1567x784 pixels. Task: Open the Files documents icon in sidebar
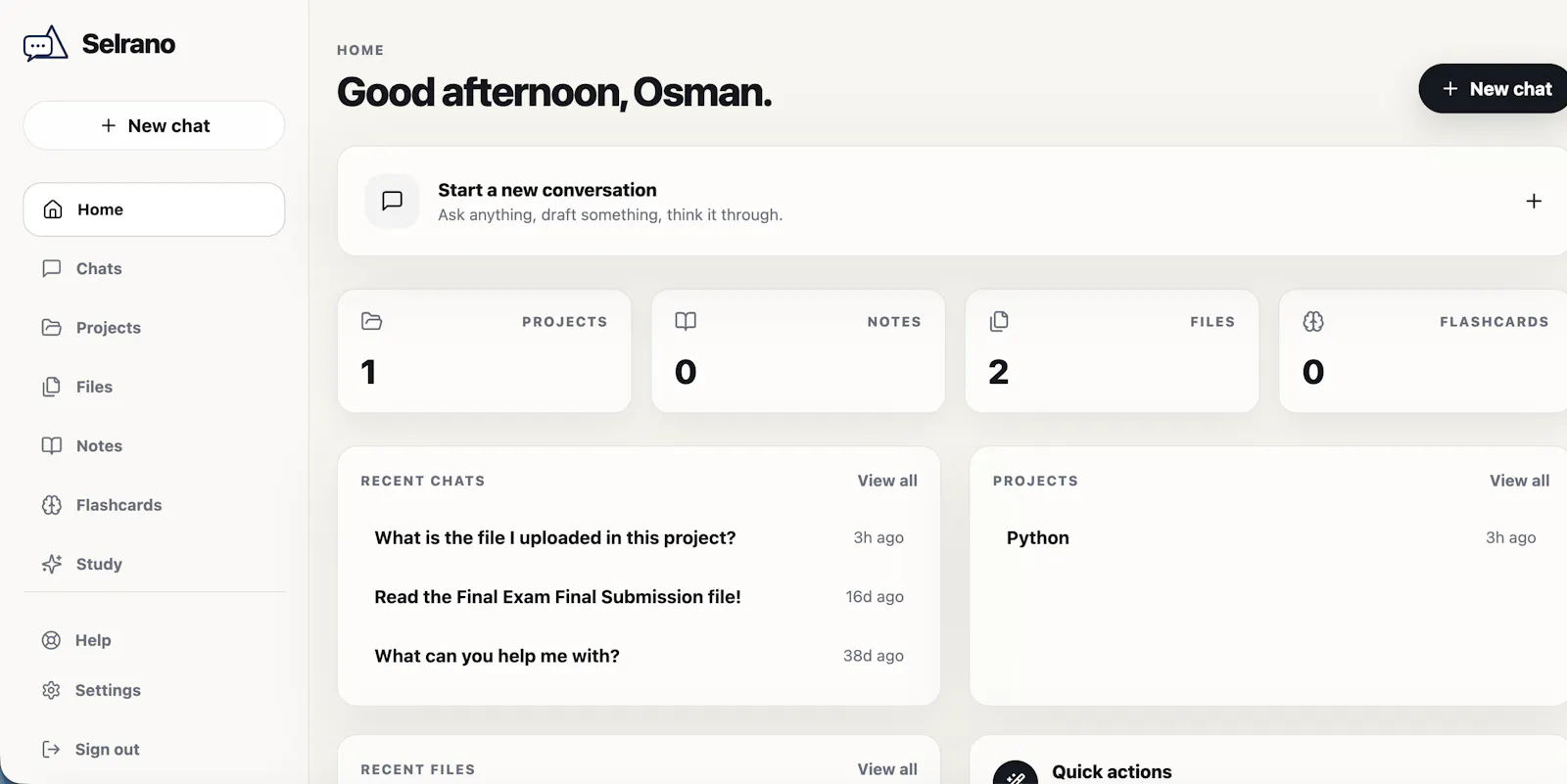52,387
